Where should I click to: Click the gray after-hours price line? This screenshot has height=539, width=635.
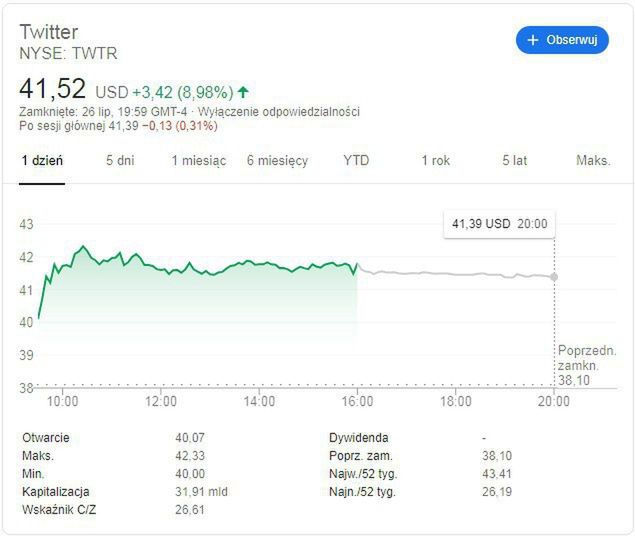pyautogui.click(x=450, y=274)
